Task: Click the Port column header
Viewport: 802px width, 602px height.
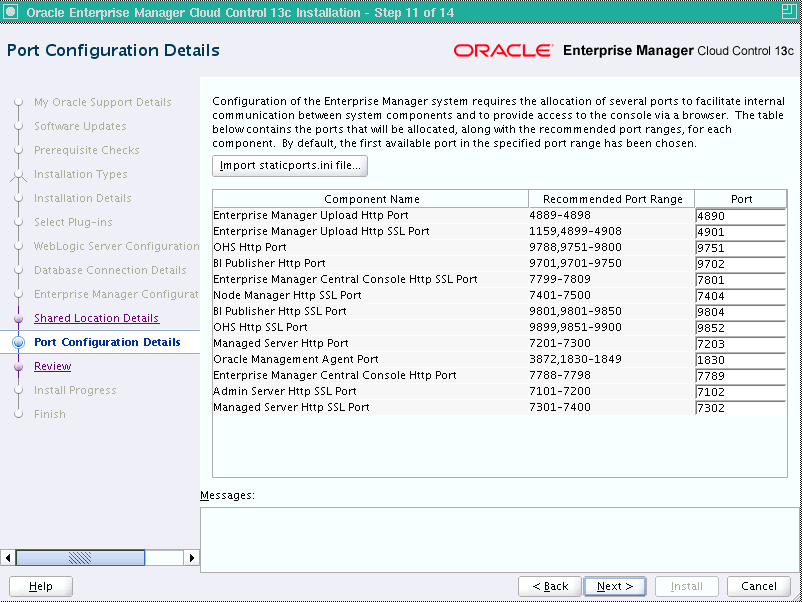Action: [x=741, y=199]
